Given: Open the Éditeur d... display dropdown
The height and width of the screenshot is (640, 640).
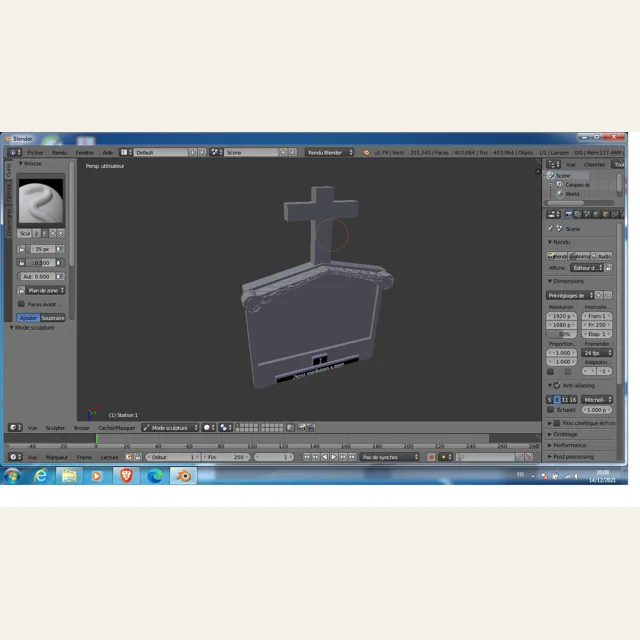Looking at the screenshot, I should click(x=587, y=268).
